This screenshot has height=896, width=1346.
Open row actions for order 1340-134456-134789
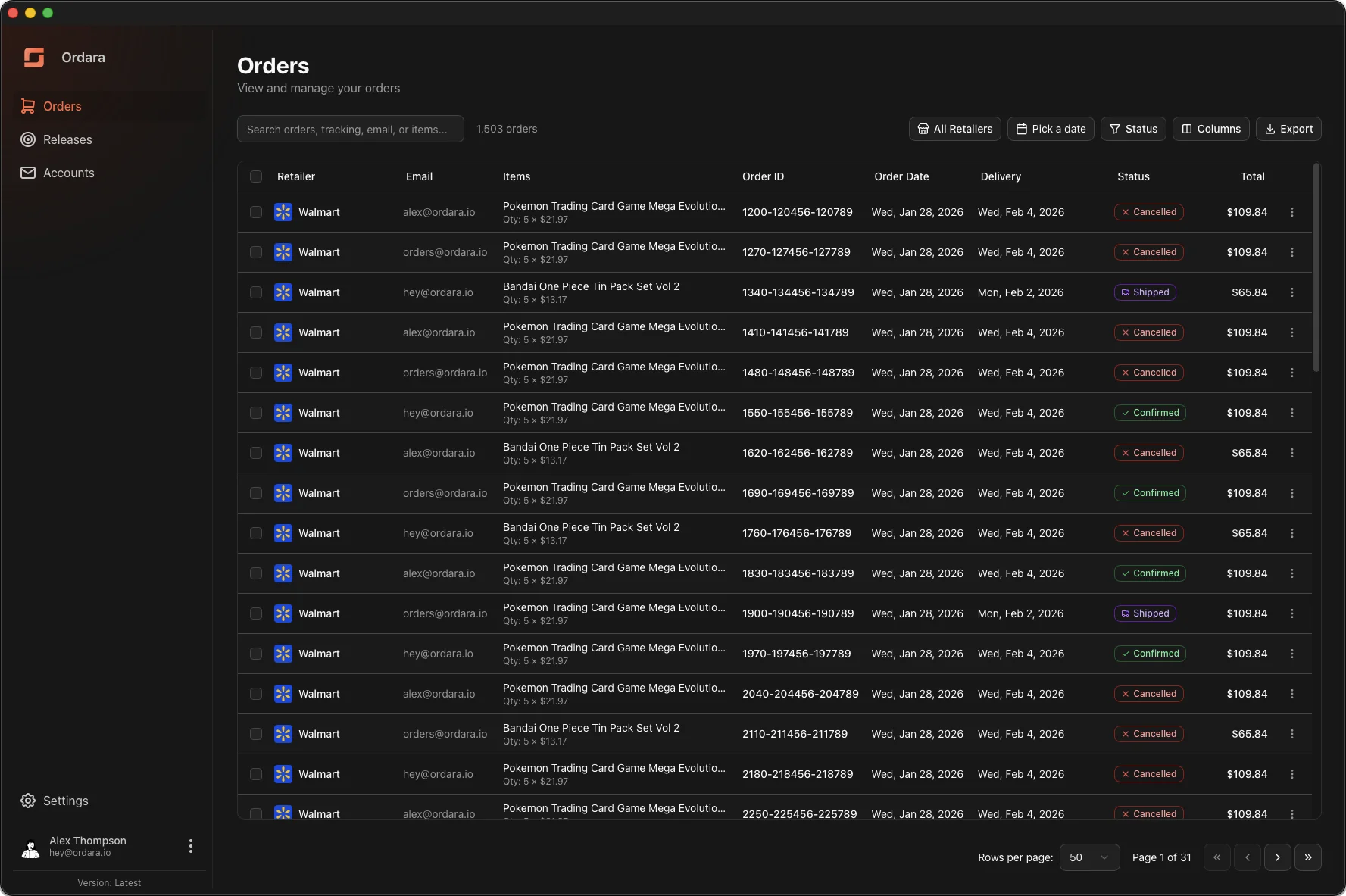coord(1292,292)
